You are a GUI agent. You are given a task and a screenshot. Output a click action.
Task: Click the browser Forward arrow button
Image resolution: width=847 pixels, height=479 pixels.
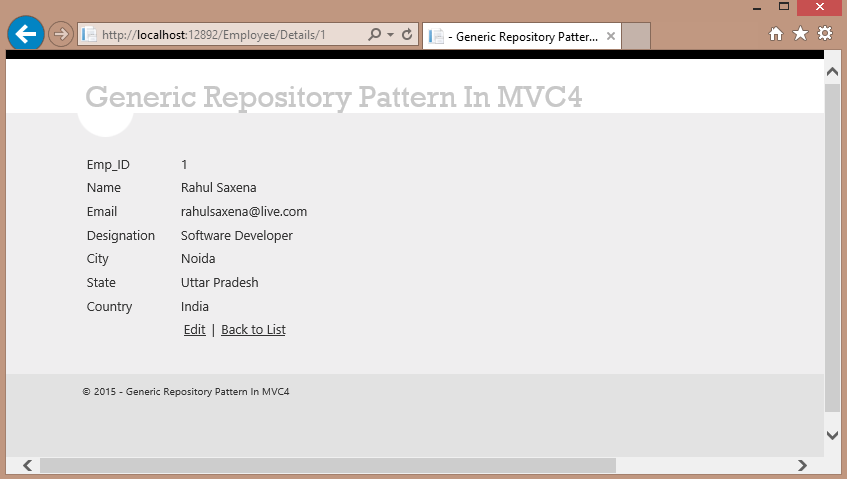point(60,34)
